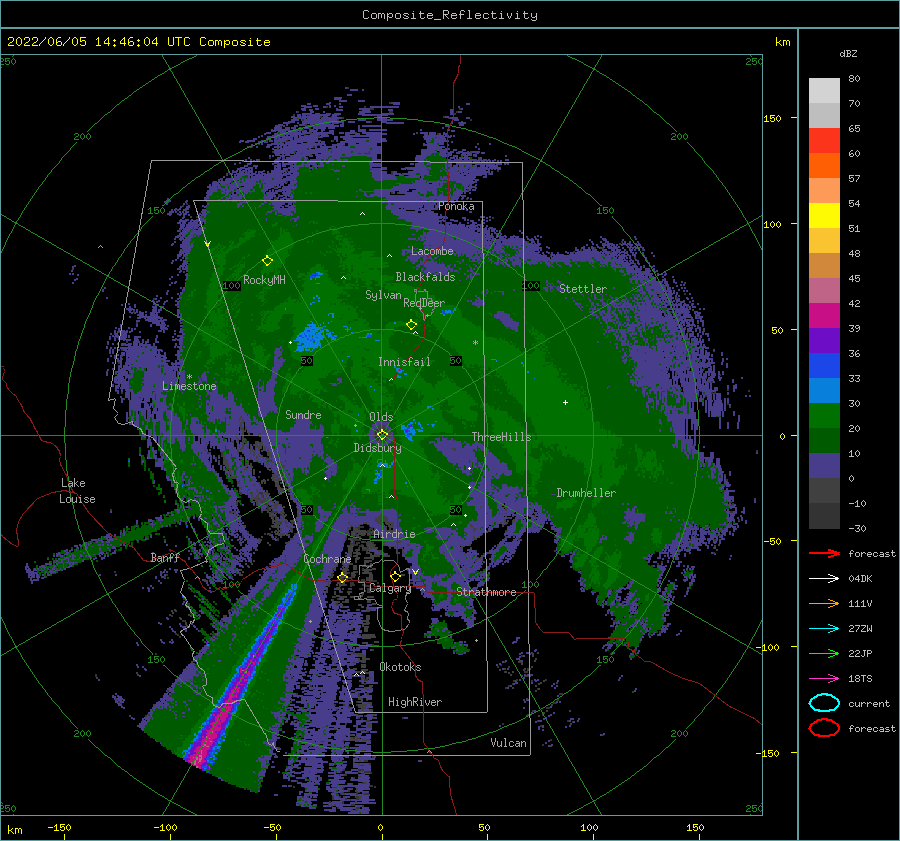Click the Lacombe city label
The image size is (900, 841).
[x=432, y=251]
